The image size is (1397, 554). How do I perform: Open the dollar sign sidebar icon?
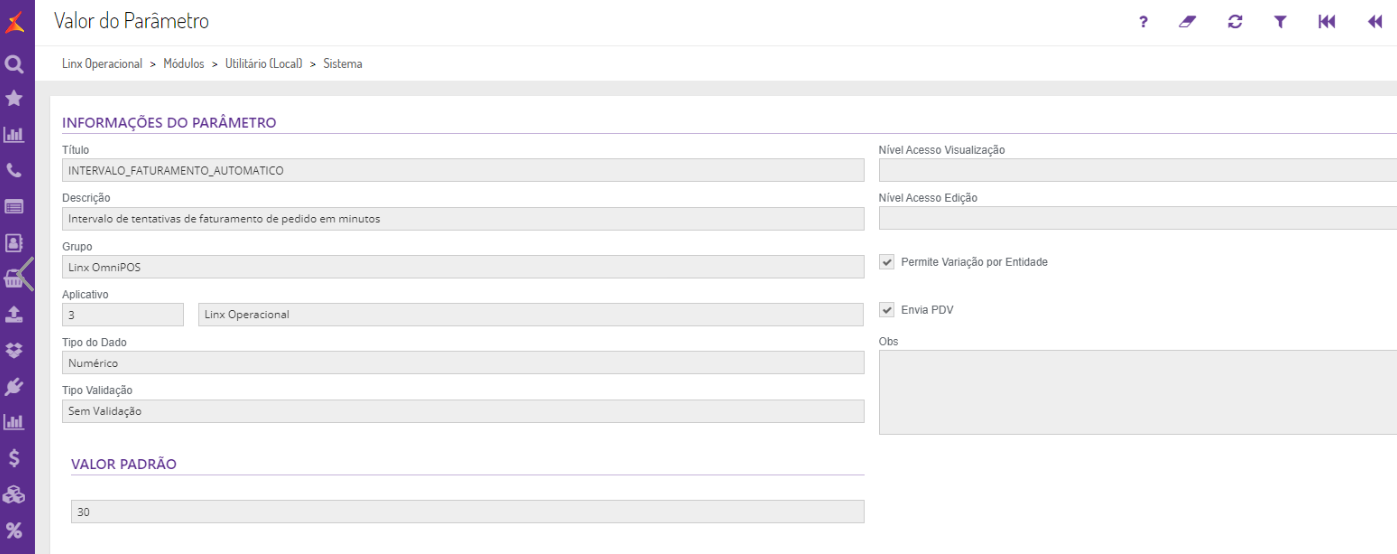pos(14,458)
